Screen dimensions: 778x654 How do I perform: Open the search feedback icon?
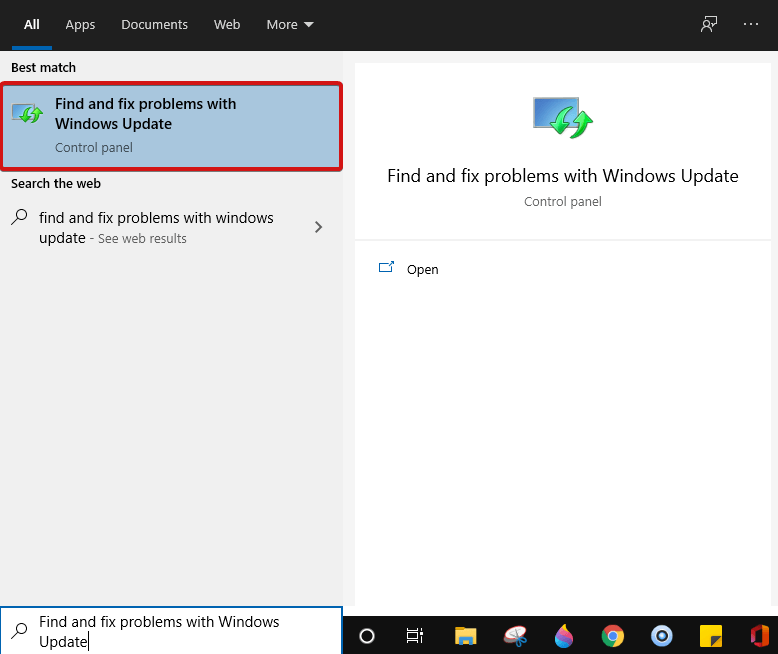click(709, 24)
